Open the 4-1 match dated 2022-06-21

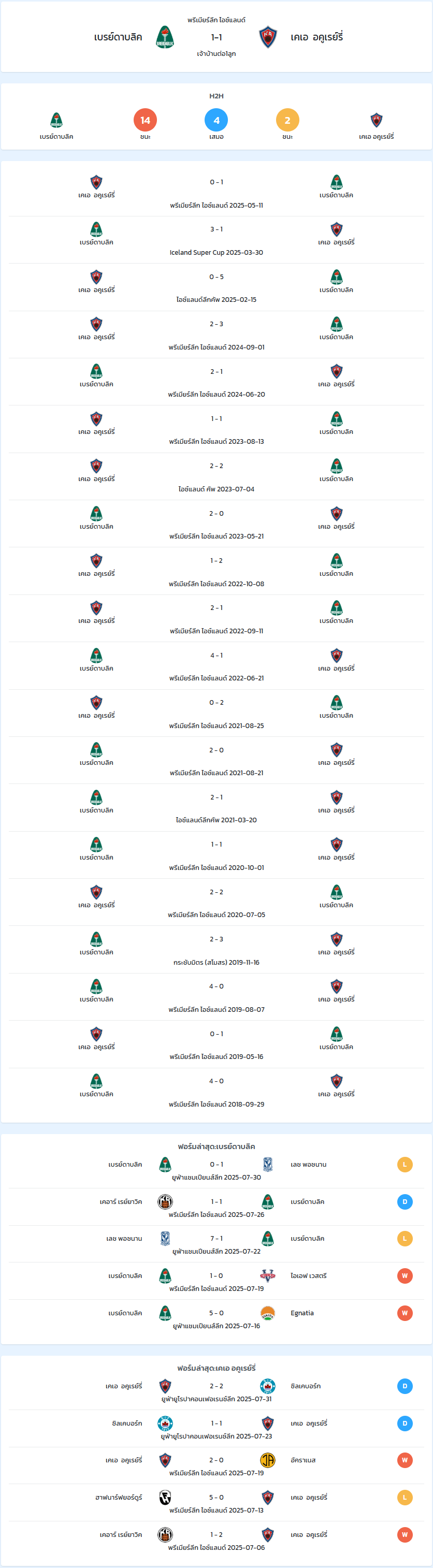[x=216, y=666]
